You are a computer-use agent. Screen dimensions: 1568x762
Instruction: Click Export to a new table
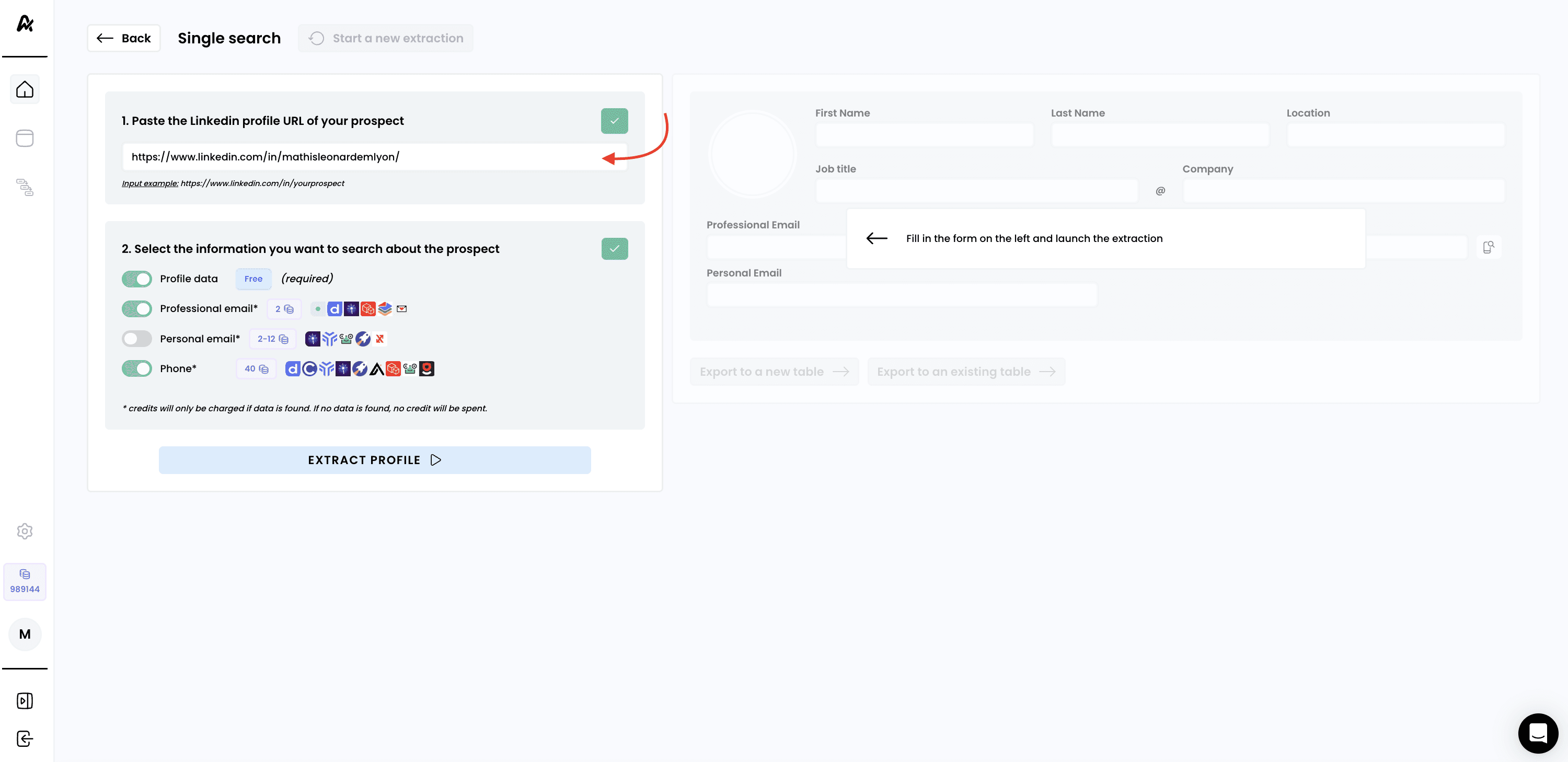coord(774,371)
